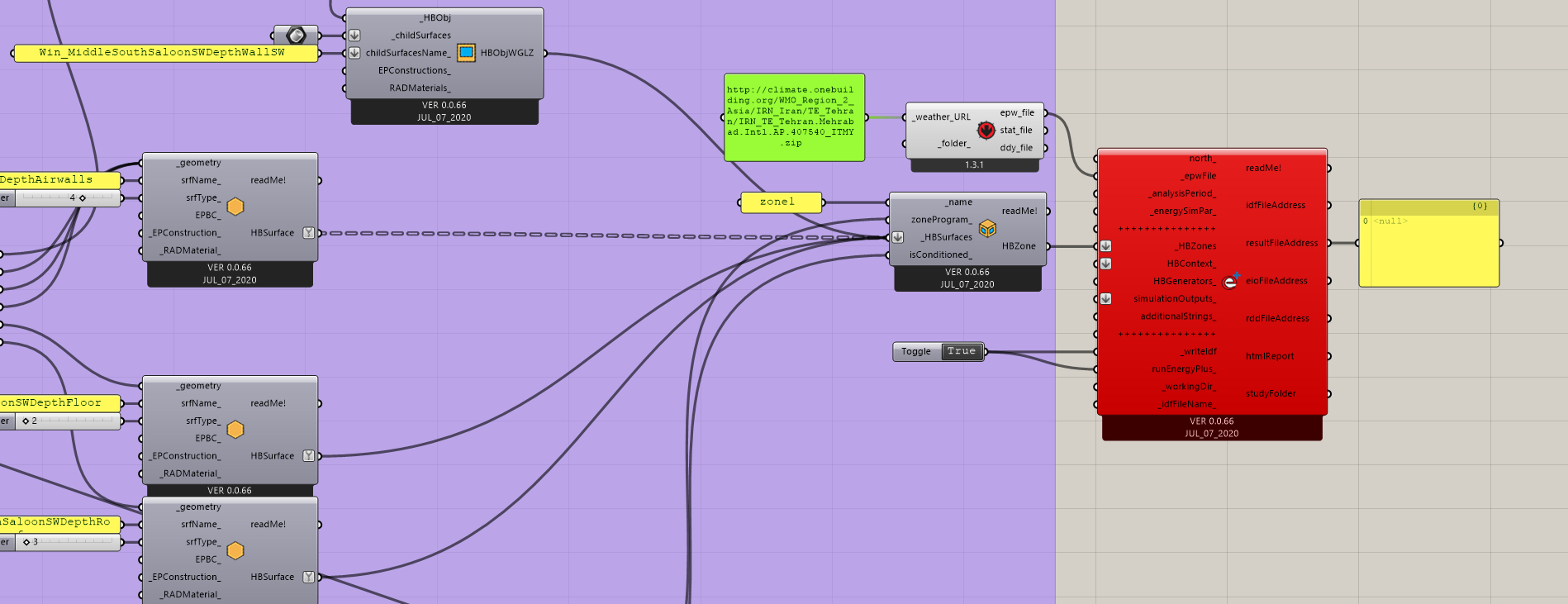
Task: Click the Run EnergyPlus icon on red component
Action: click(x=1230, y=282)
